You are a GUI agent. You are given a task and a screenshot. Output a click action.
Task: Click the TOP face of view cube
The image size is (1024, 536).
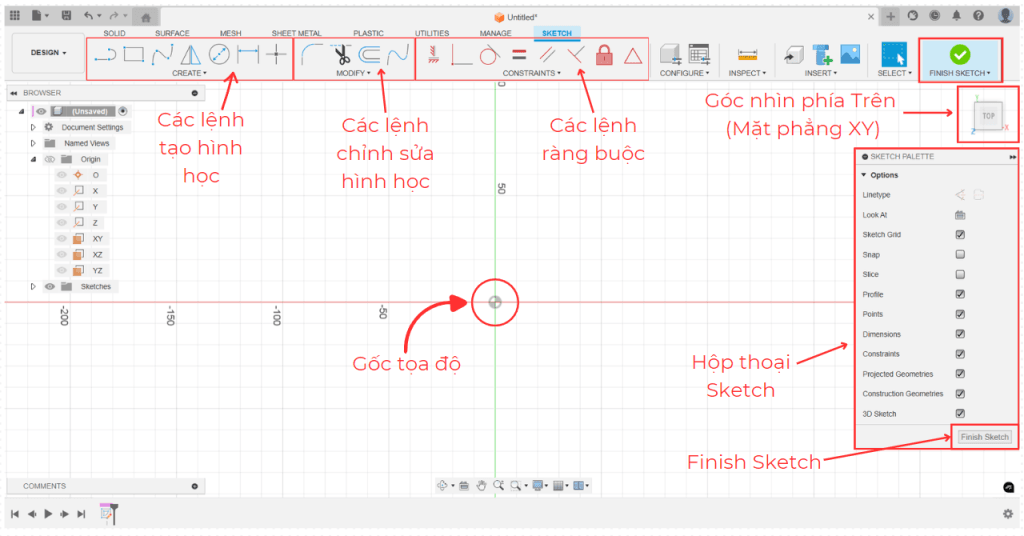point(988,116)
